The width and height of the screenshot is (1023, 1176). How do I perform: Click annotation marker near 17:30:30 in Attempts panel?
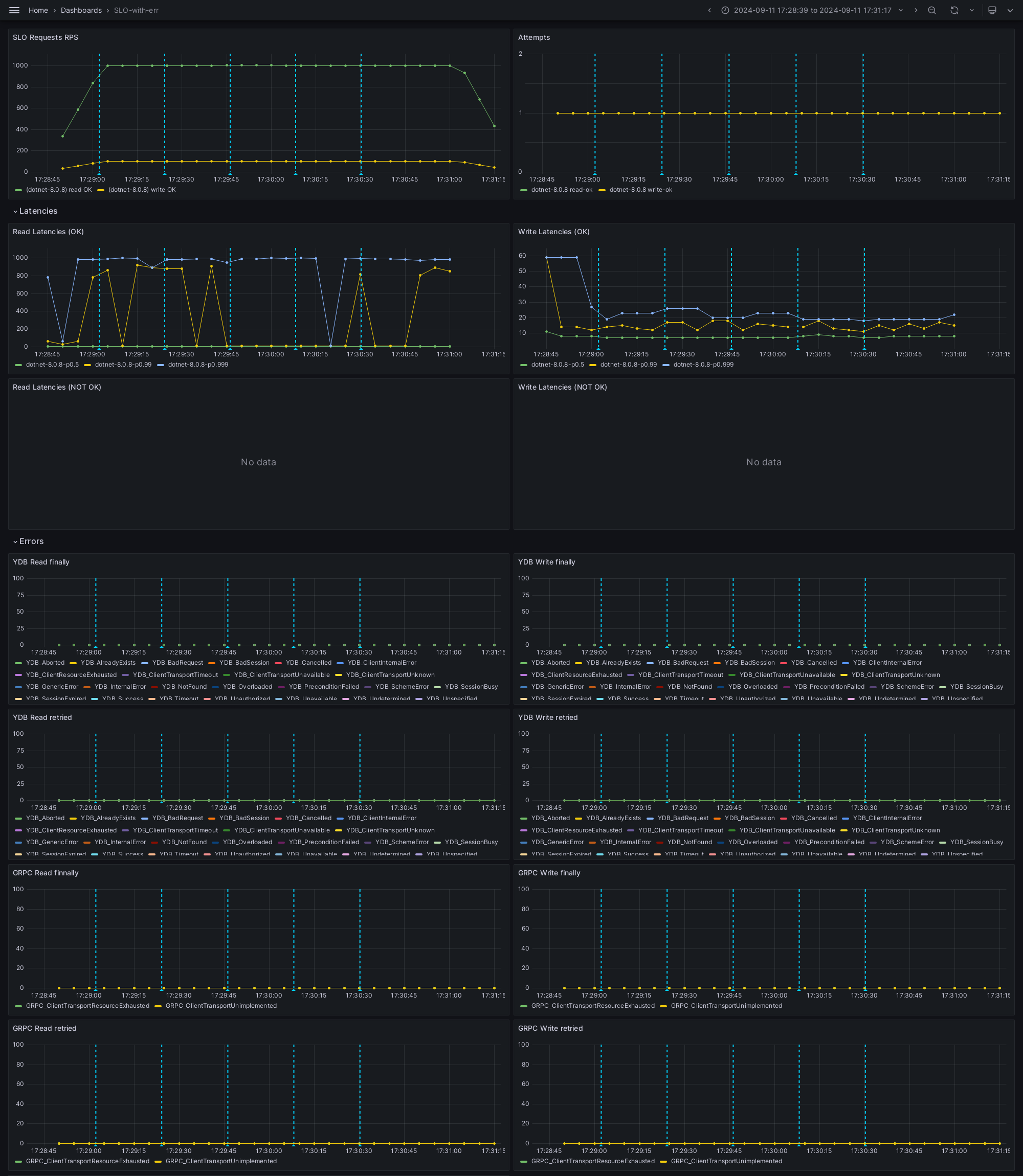pos(863,173)
